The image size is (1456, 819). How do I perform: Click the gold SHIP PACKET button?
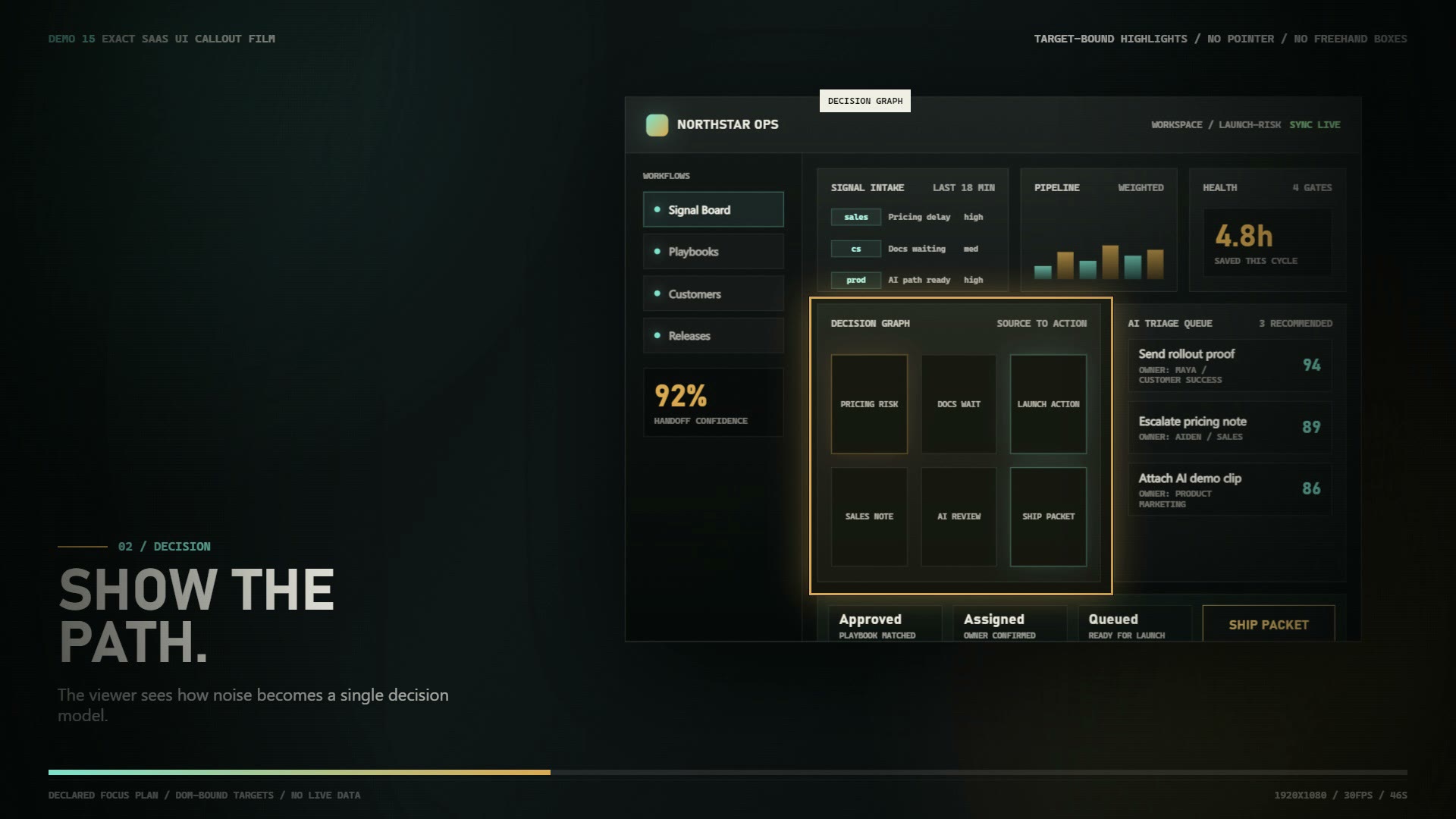coord(1269,623)
